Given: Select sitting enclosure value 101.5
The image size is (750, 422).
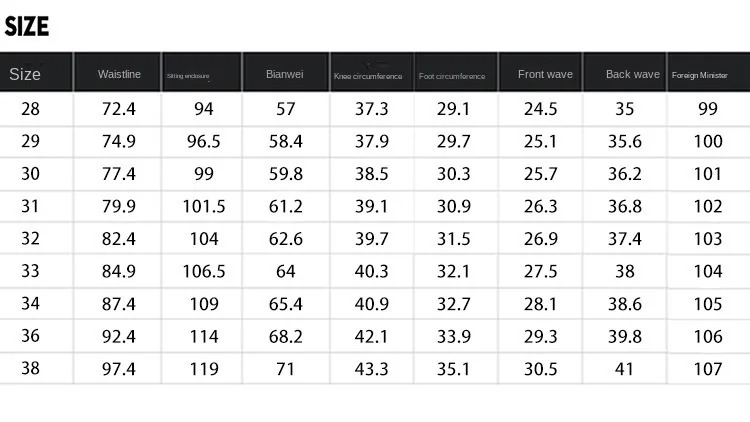Looking at the screenshot, I should coord(204,206).
